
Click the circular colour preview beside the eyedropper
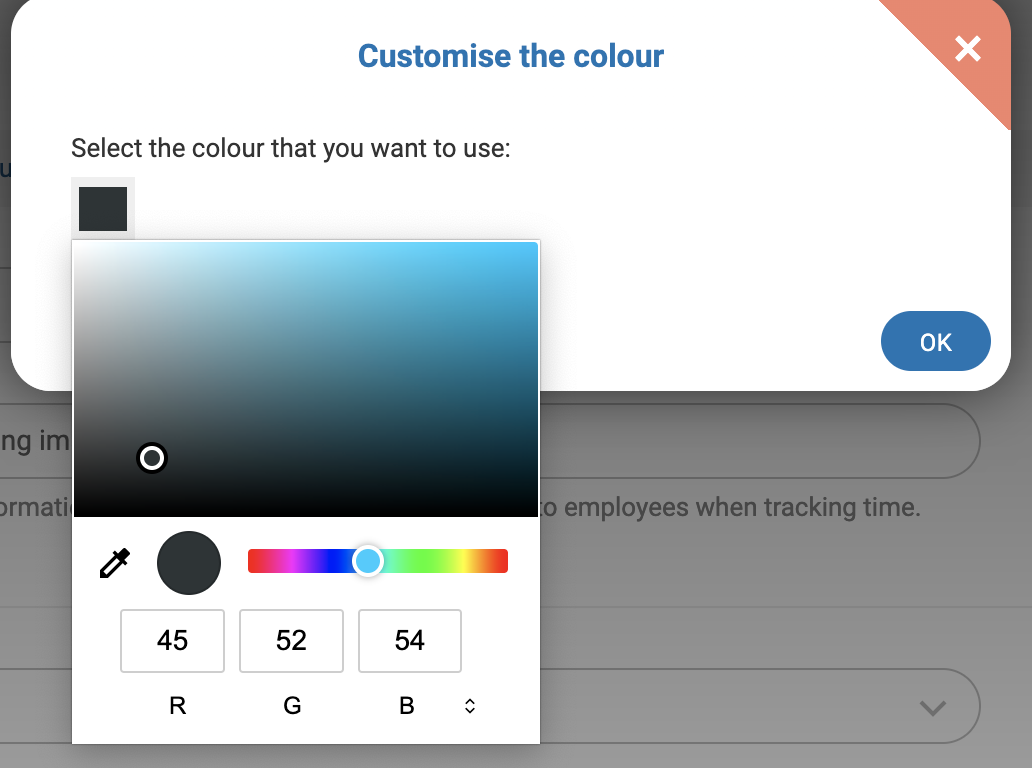189,563
